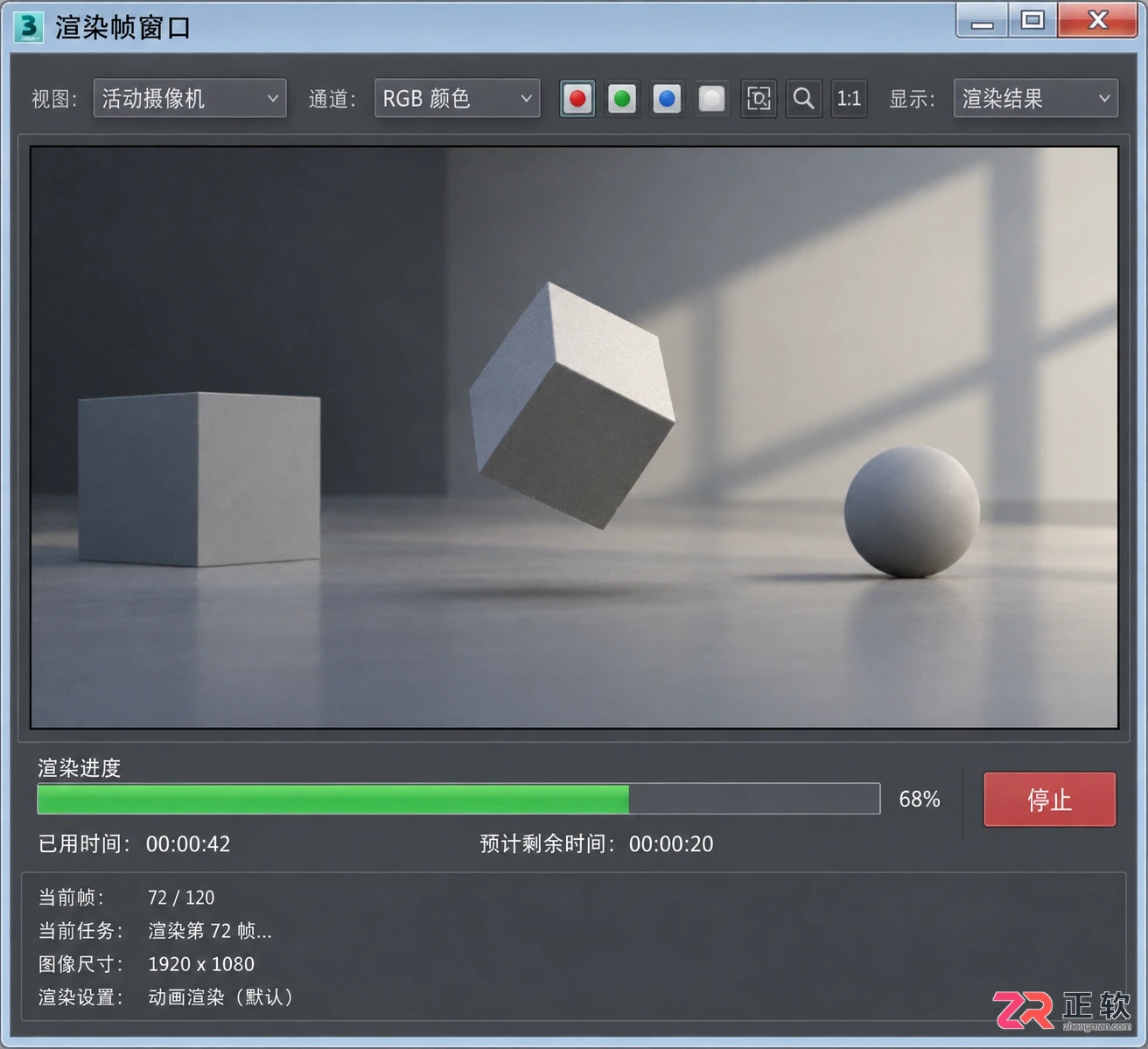Minimize the 渲染帧窗口 window
Image resolution: width=1148 pixels, height=1049 pixels.
pyautogui.click(x=983, y=21)
